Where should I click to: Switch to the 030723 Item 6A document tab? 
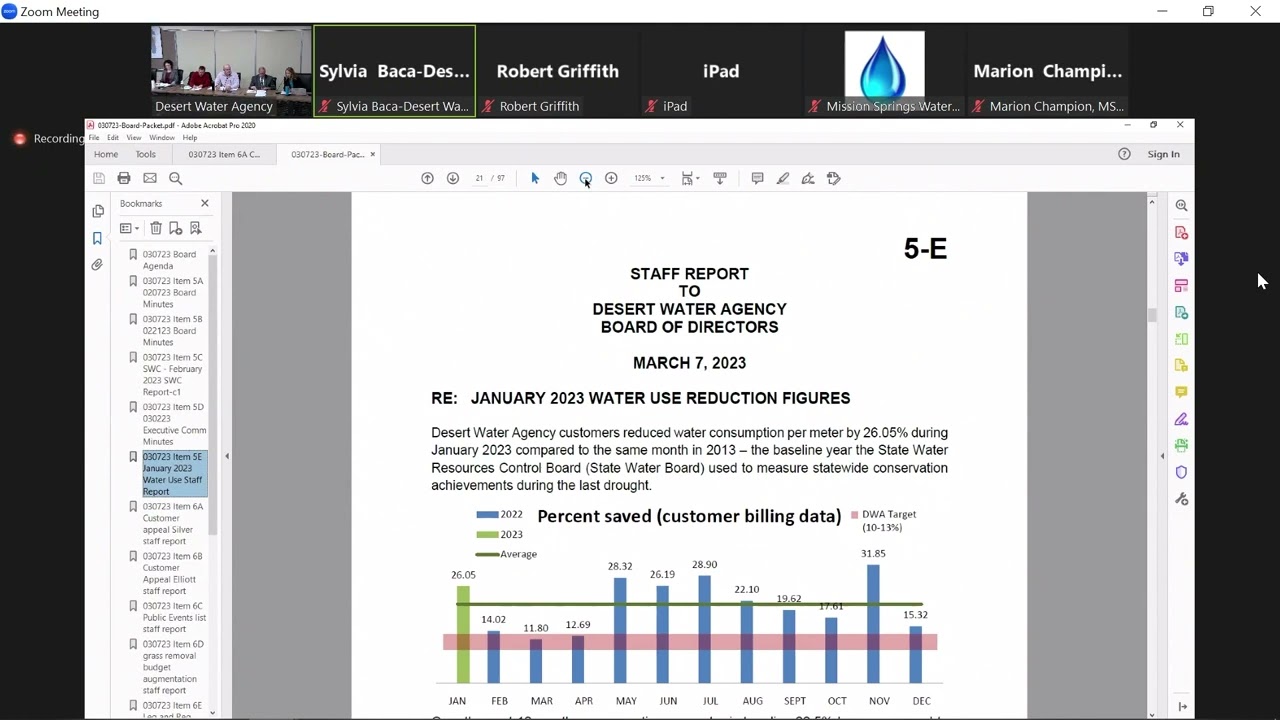[224, 154]
